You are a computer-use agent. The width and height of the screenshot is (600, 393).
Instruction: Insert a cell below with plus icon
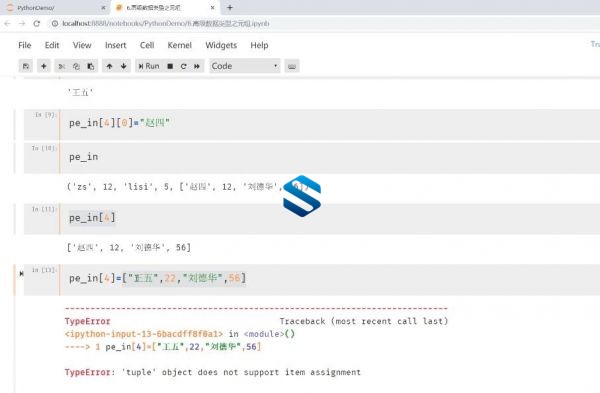[44, 66]
